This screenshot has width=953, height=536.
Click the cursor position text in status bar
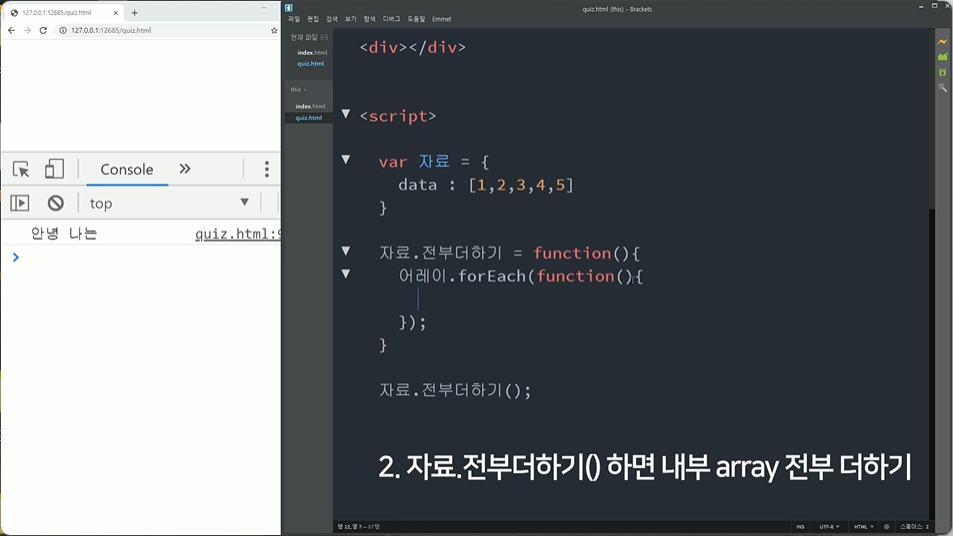tap(359, 527)
